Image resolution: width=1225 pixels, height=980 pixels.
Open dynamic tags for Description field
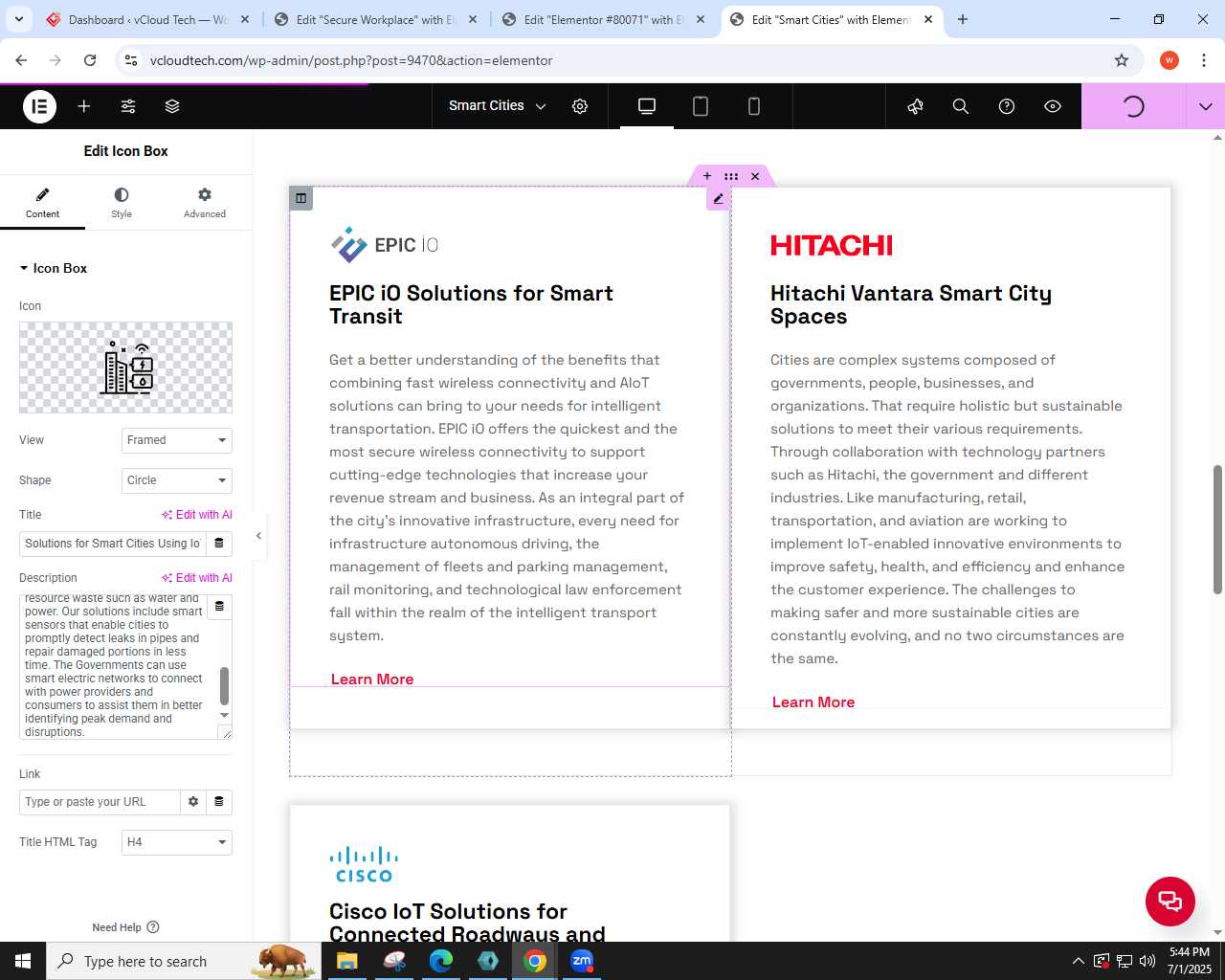point(219,607)
